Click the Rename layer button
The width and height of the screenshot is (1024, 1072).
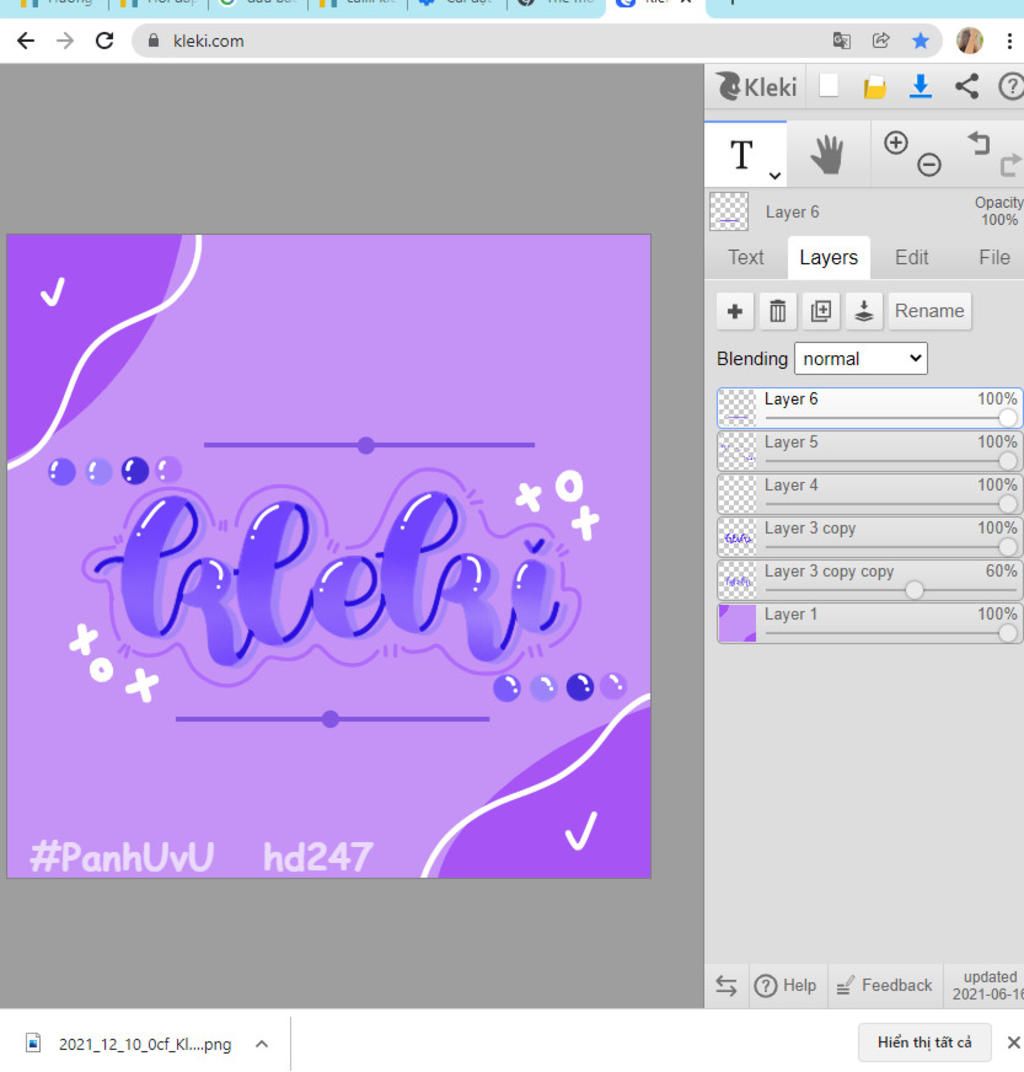(x=929, y=311)
